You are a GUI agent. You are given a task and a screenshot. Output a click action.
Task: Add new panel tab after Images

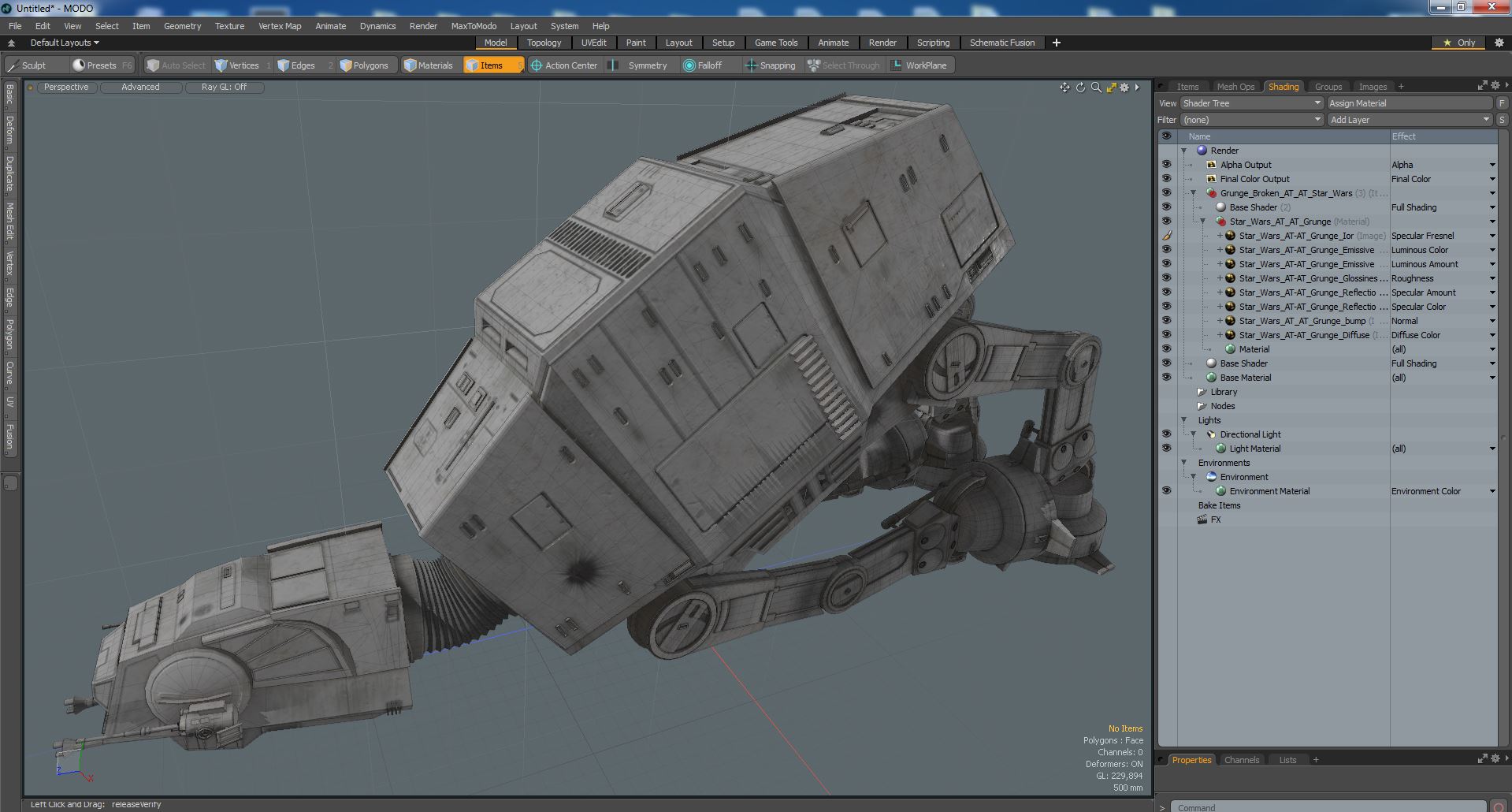coord(1401,87)
